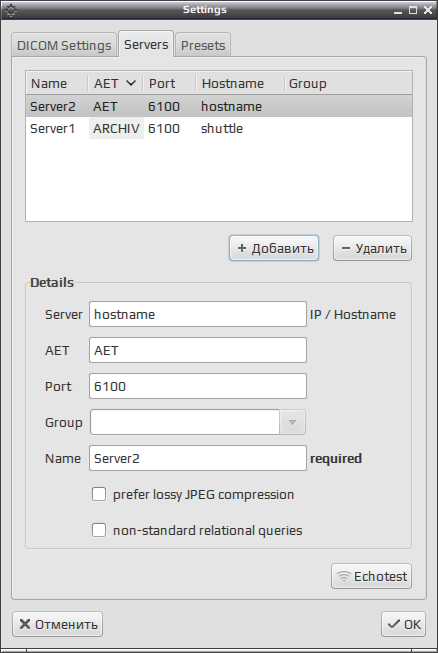The height and width of the screenshot is (653, 438).
Task: Close the Settings window
Action: [x=428, y=10]
